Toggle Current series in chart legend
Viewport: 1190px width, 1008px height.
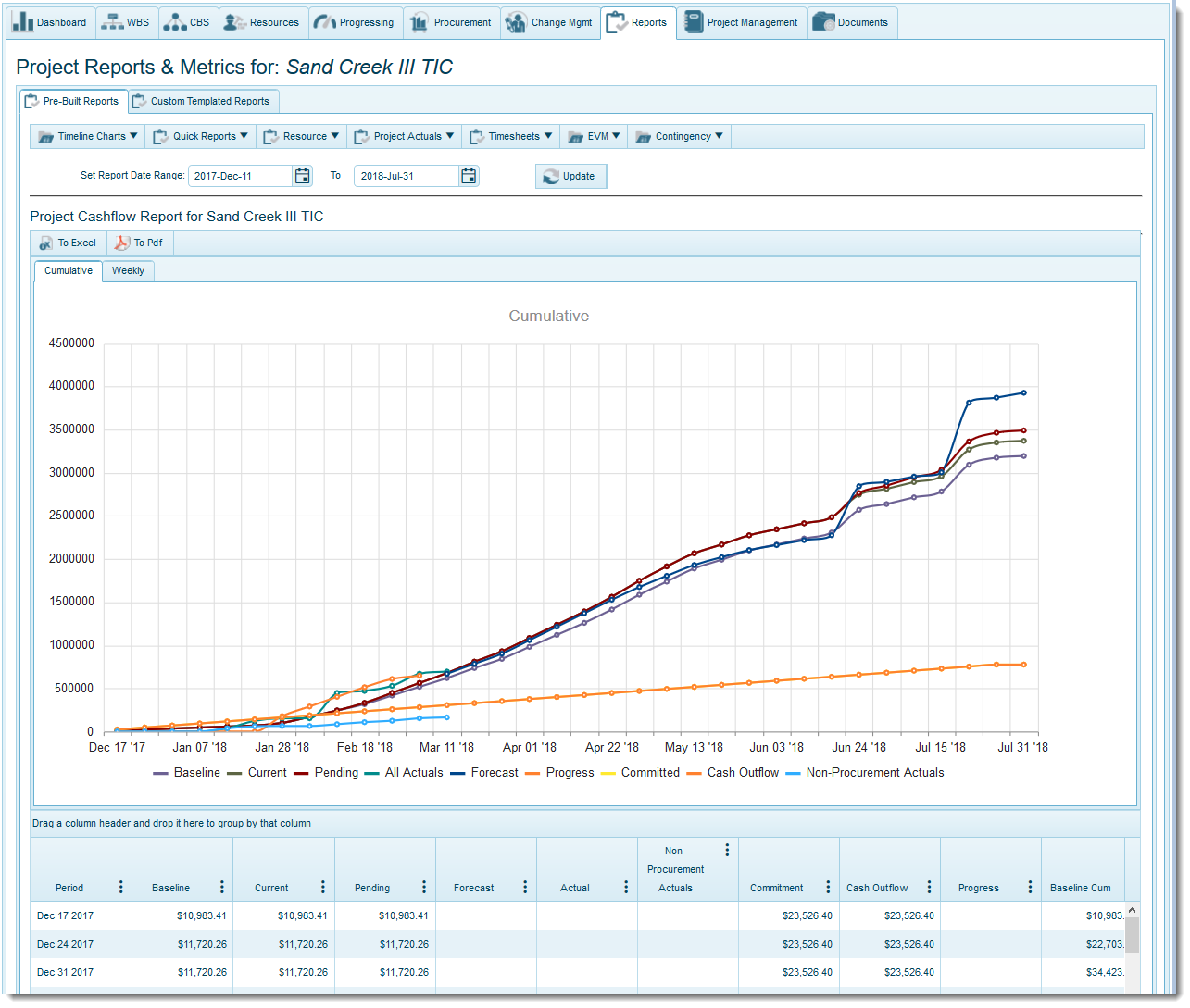(x=257, y=773)
